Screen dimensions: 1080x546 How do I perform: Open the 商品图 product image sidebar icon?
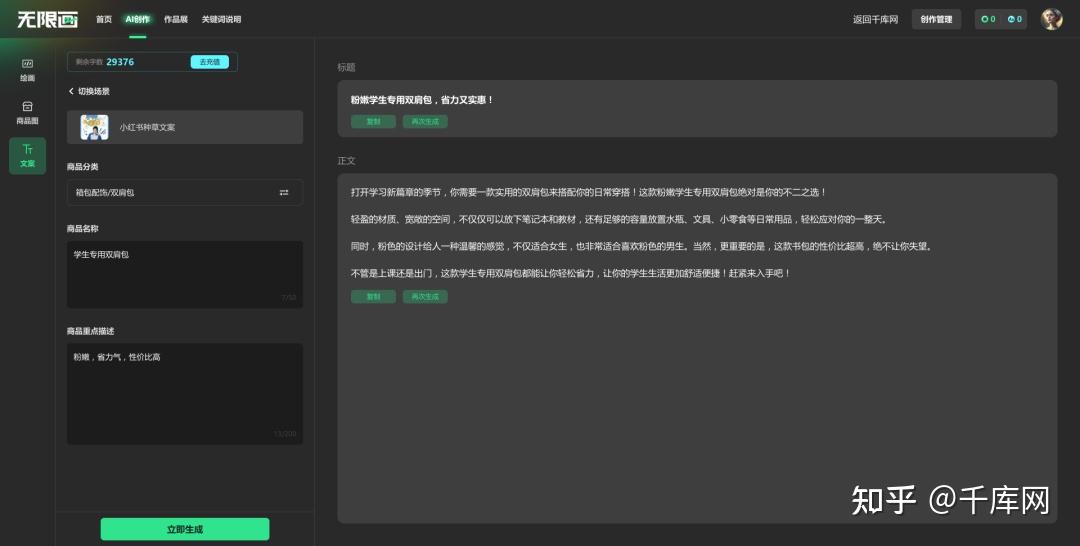point(27,112)
